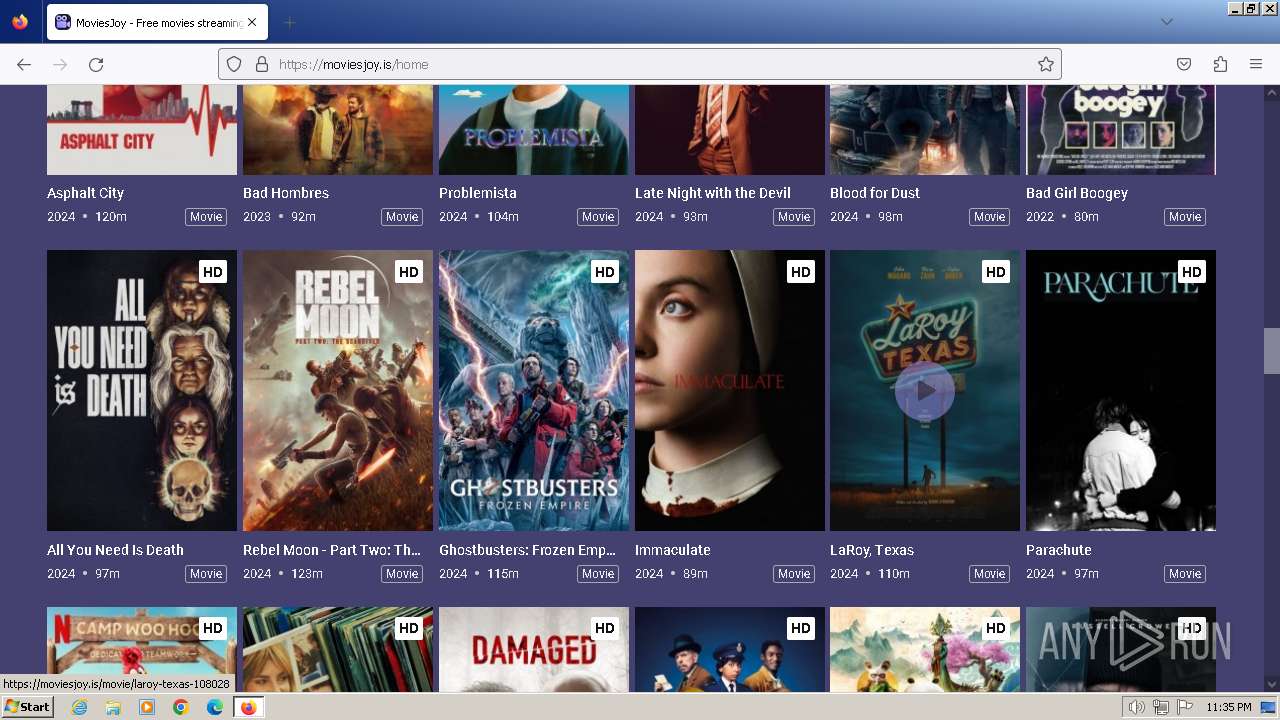Open the Camp Woo Hoo poster
Viewport: 1280px width, 720px height.
click(142, 649)
